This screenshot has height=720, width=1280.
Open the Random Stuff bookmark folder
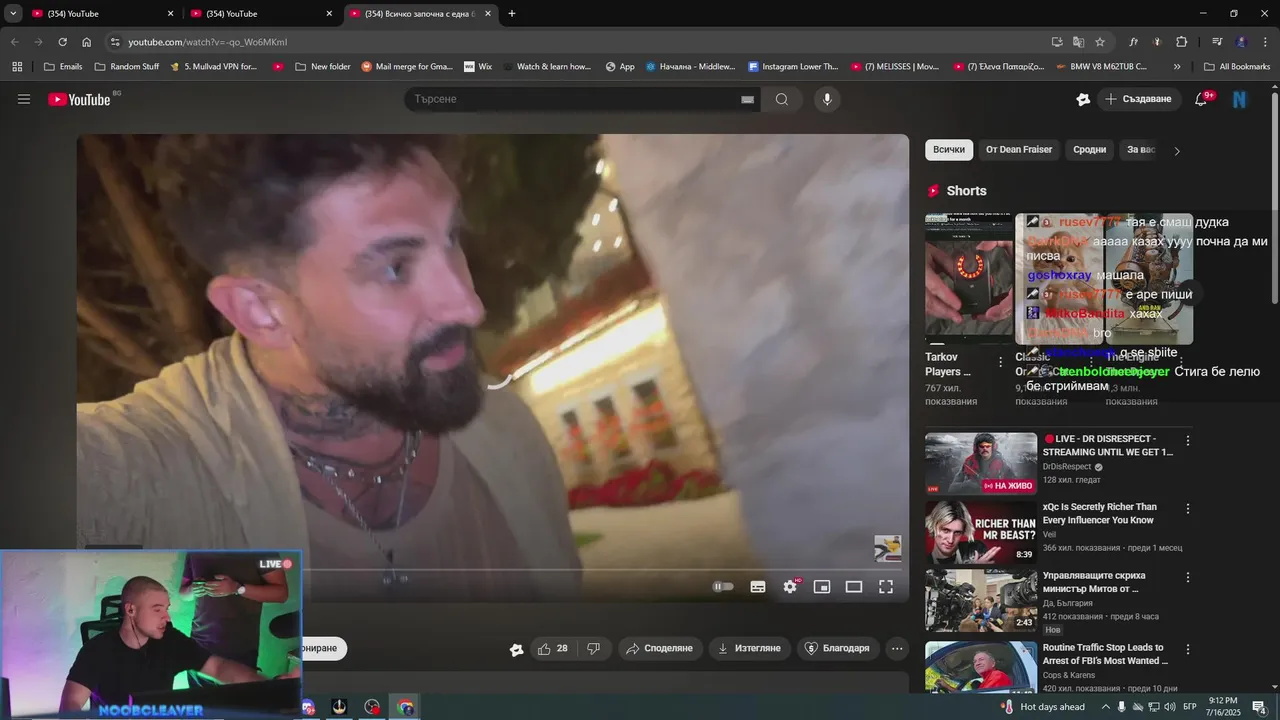[x=126, y=67]
